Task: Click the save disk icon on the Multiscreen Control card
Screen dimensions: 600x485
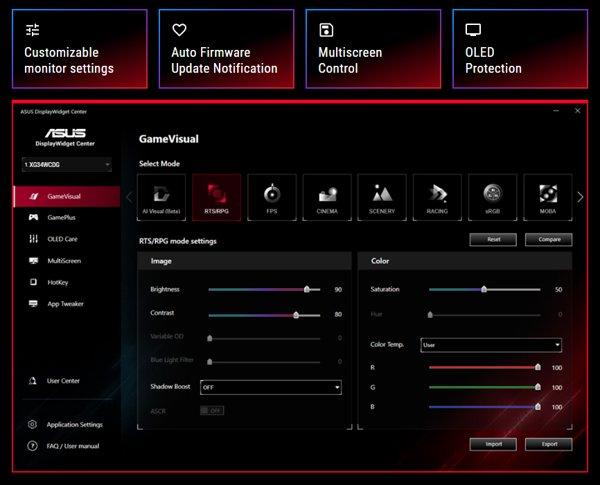Action: pos(326,30)
